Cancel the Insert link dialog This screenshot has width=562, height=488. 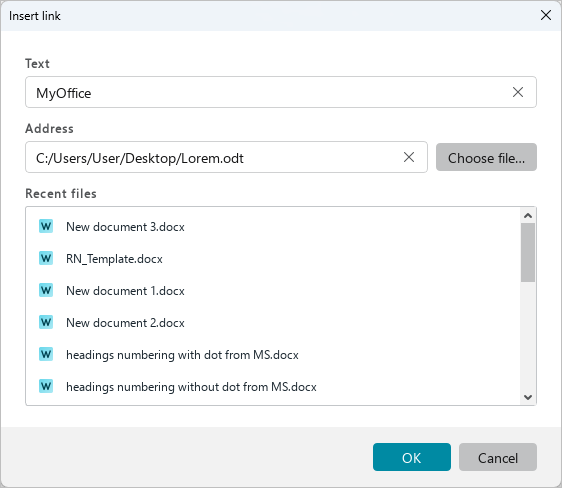pos(497,457)
